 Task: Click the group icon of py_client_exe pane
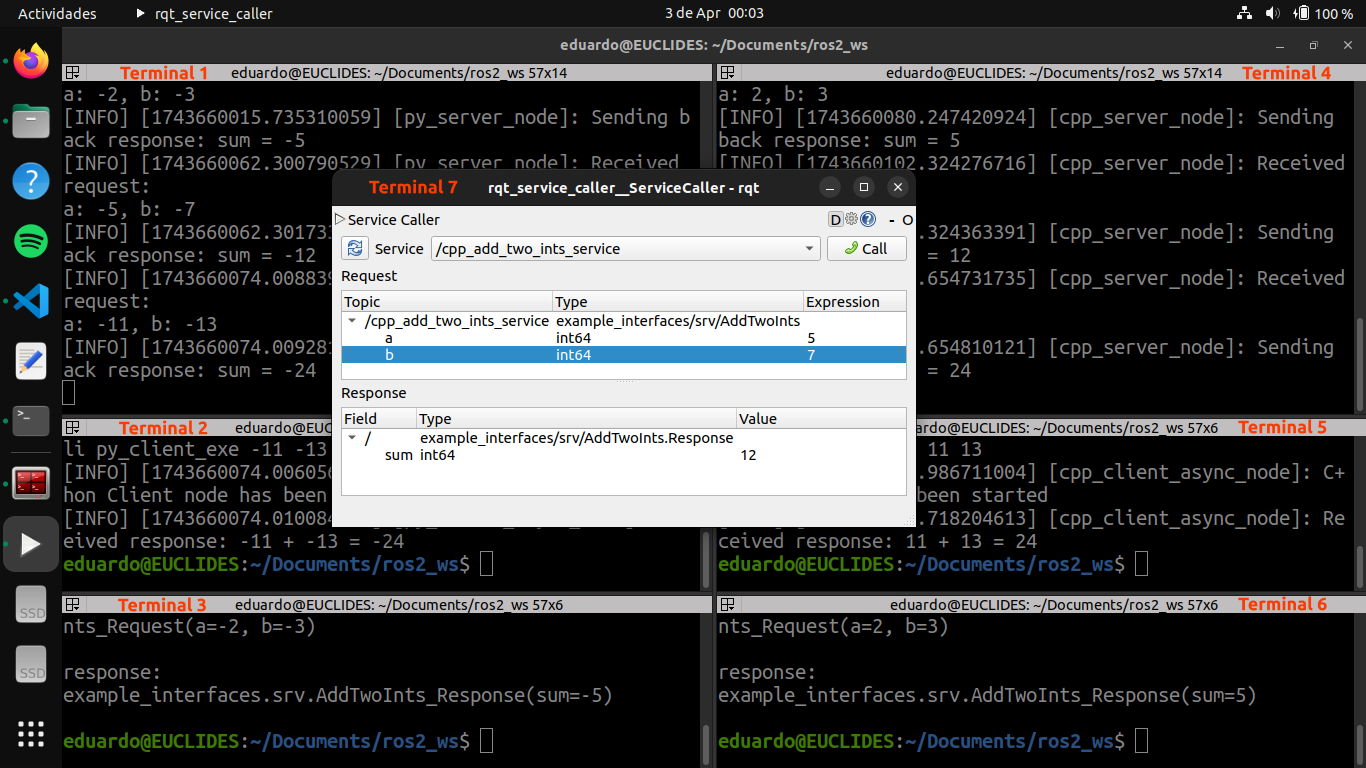pyautogui.click(x=73, y=427)
